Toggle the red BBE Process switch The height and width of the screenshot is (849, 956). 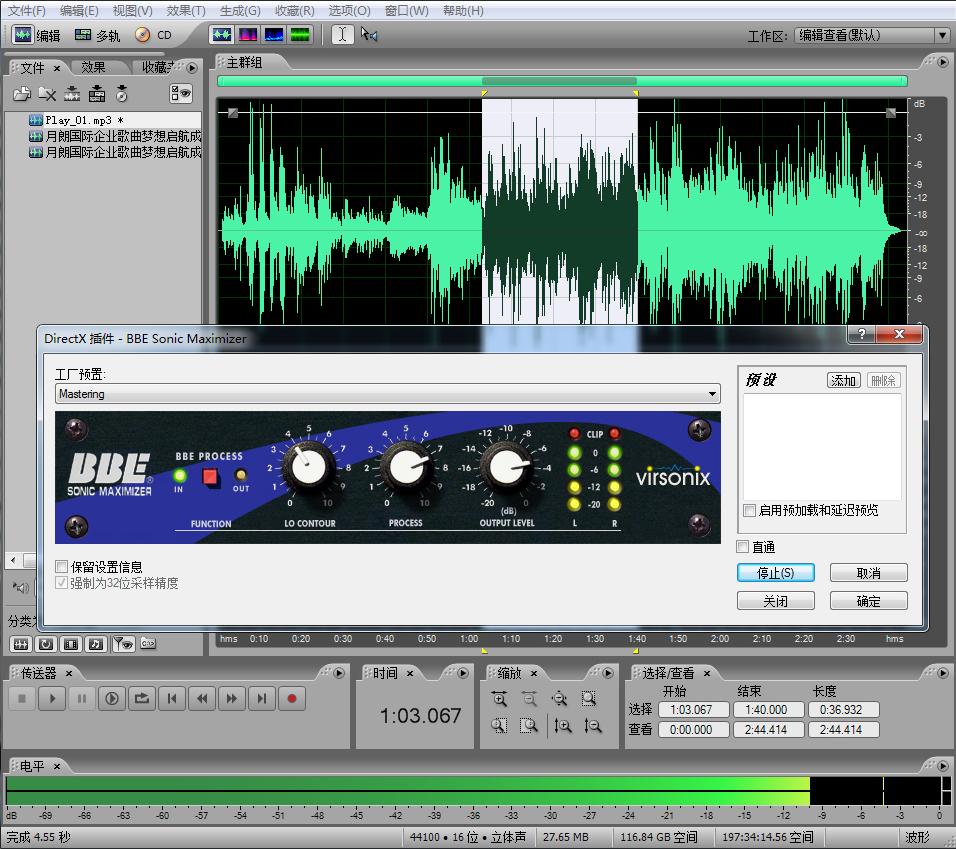click(x=210, y=477)
